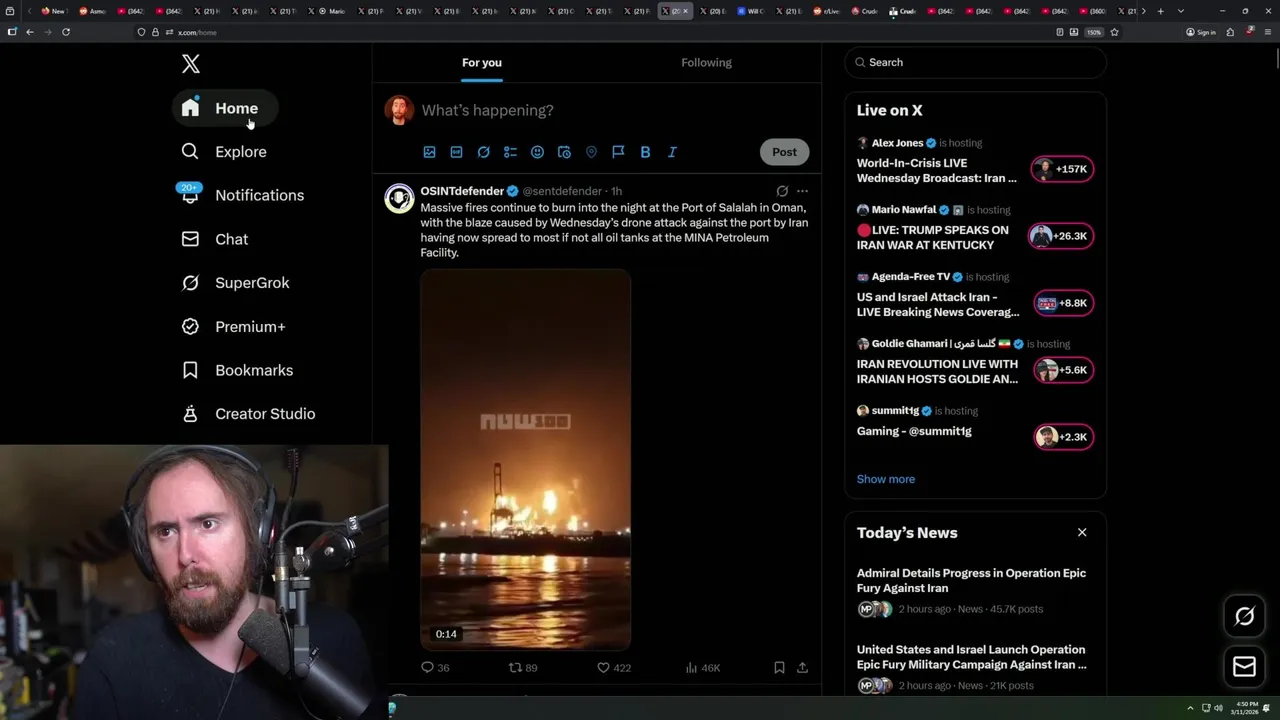
Task: Switch to the Following tab
Action: pos(707,62)
